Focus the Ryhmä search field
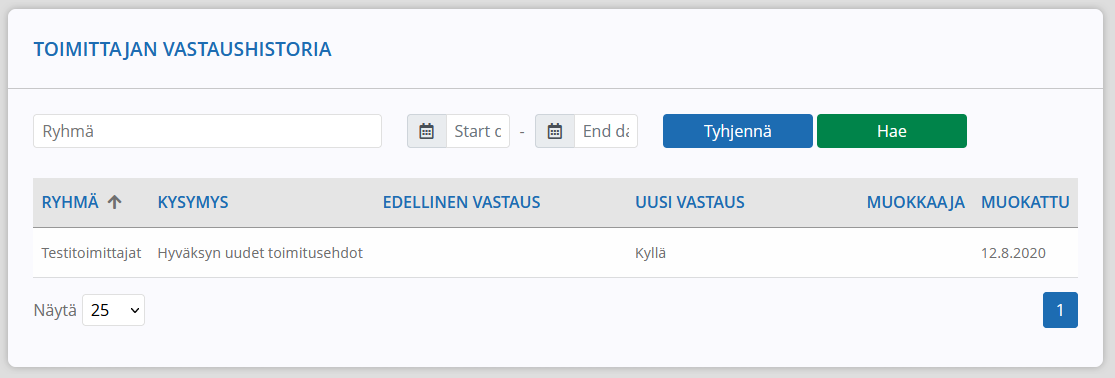This screenshot has height=378, width=1115. click(x=208, y=131)
